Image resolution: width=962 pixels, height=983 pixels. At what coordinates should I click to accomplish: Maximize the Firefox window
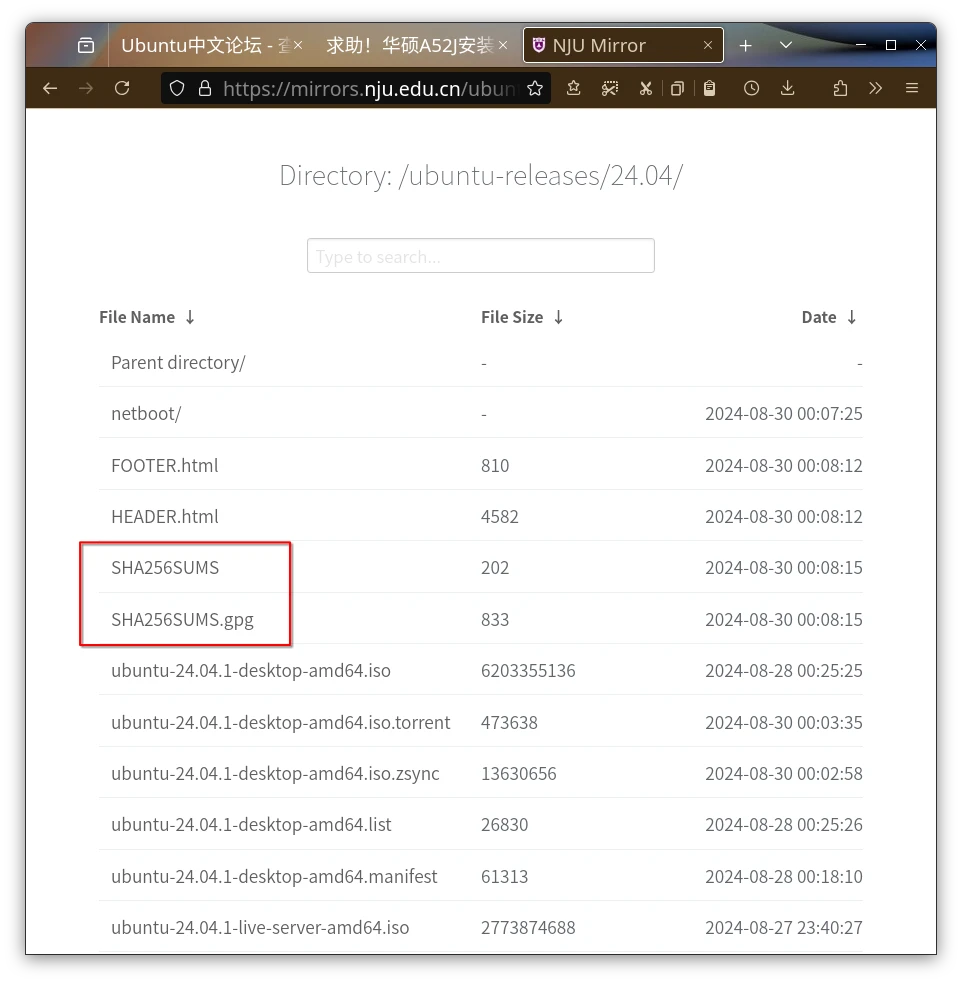pyautogui.click(x=891, y=45)
